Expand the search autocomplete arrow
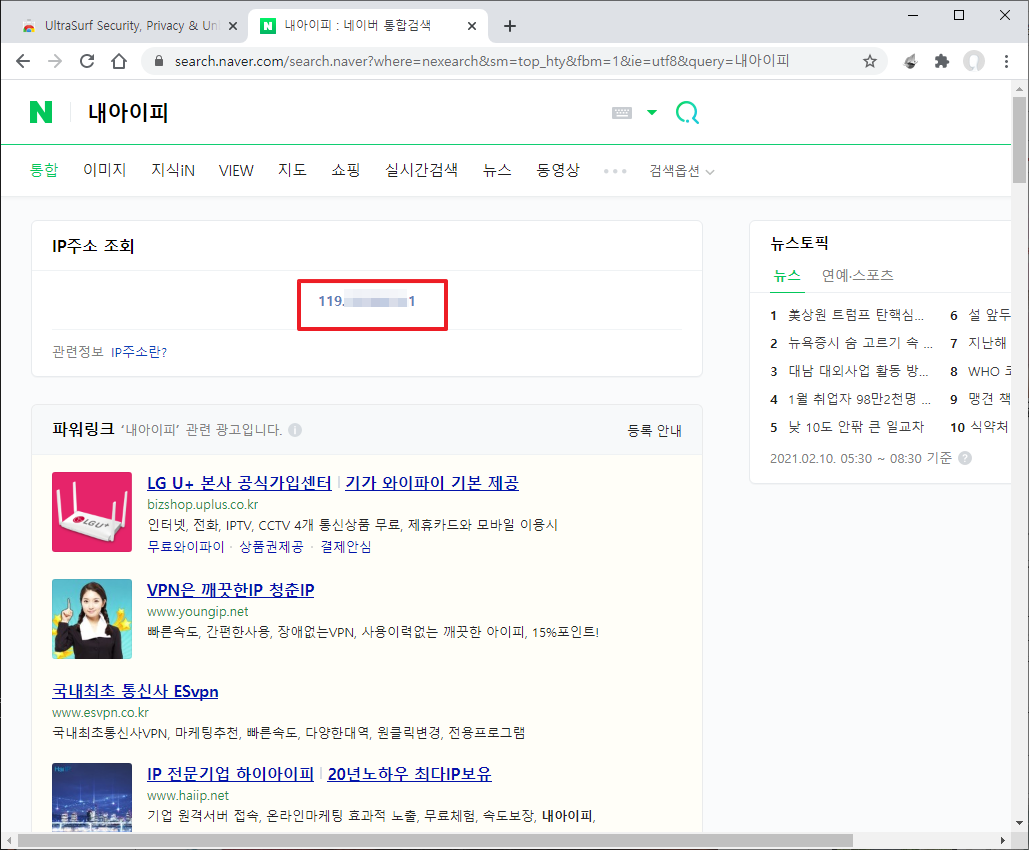 click(x=652, y=112)
